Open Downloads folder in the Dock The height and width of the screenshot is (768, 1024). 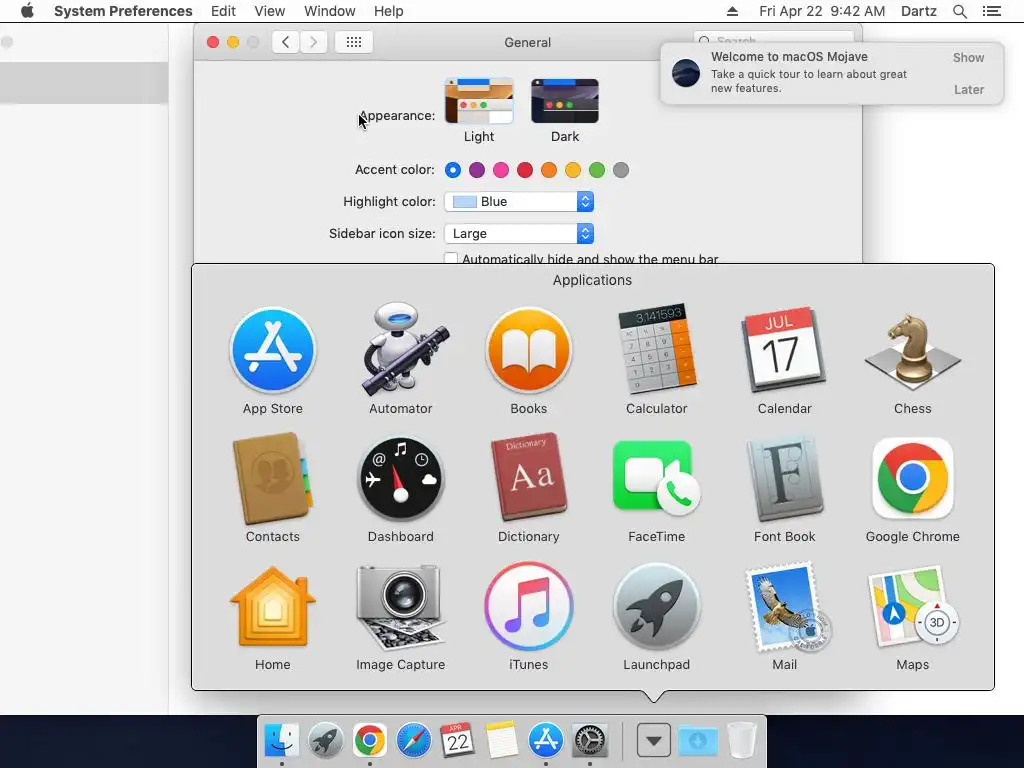pos(697,741)
